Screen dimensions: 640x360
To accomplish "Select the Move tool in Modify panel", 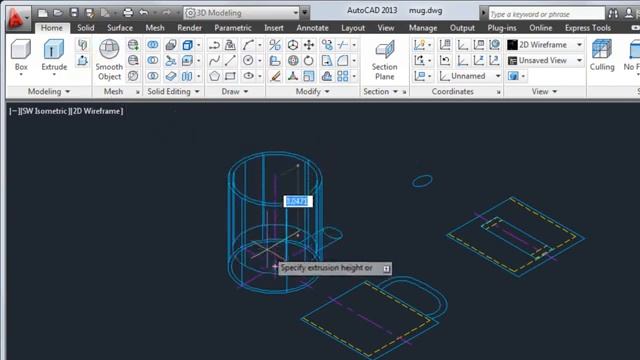I will (x=309, y=45).
